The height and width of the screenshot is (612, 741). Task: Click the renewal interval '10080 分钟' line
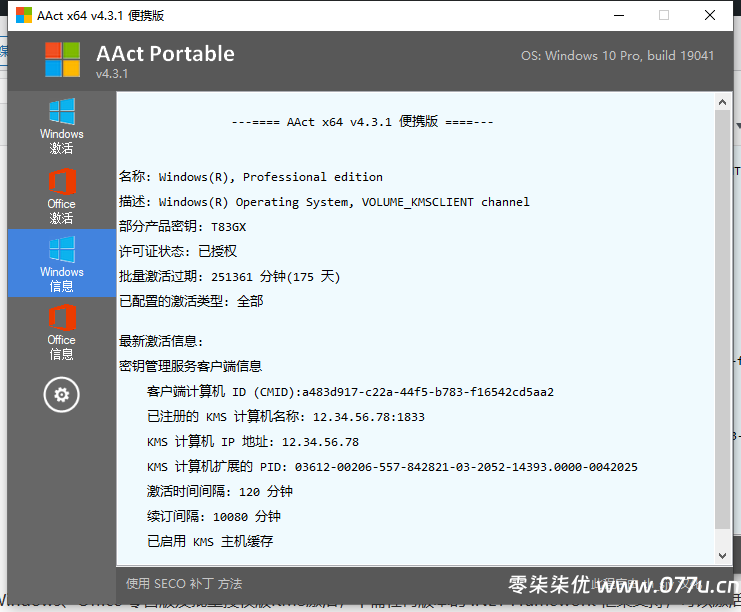214,517
